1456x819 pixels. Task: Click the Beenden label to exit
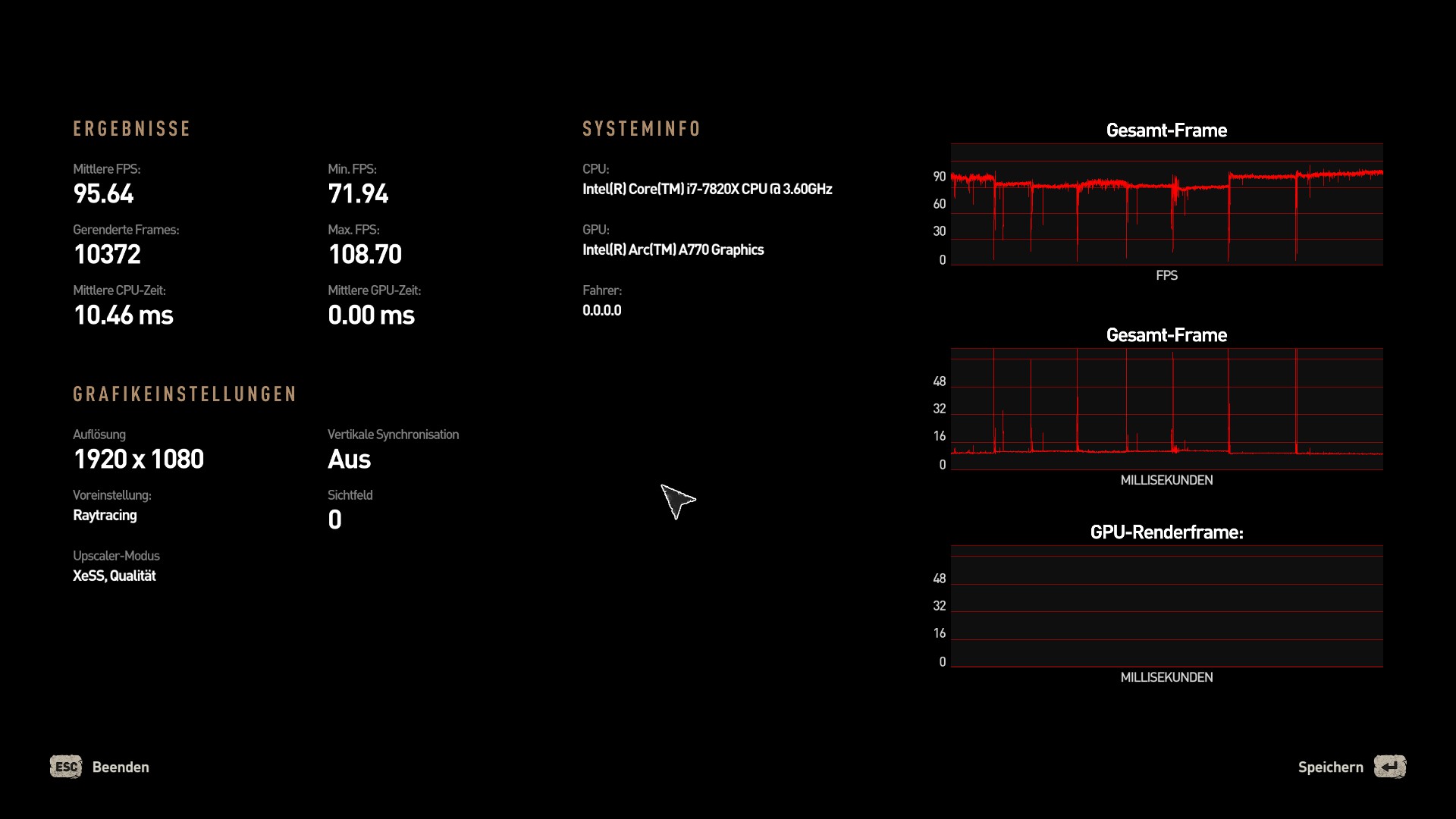pyautogui.click(x=121, y=767)
